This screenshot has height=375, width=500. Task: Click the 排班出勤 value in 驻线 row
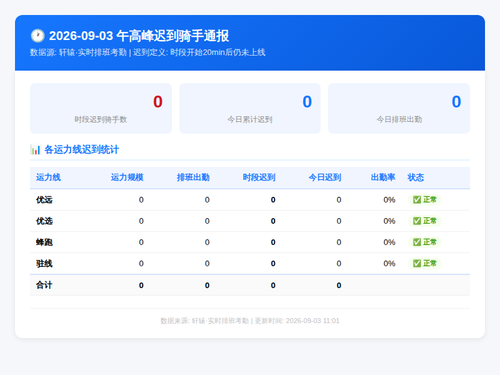[x=207, y=263]
